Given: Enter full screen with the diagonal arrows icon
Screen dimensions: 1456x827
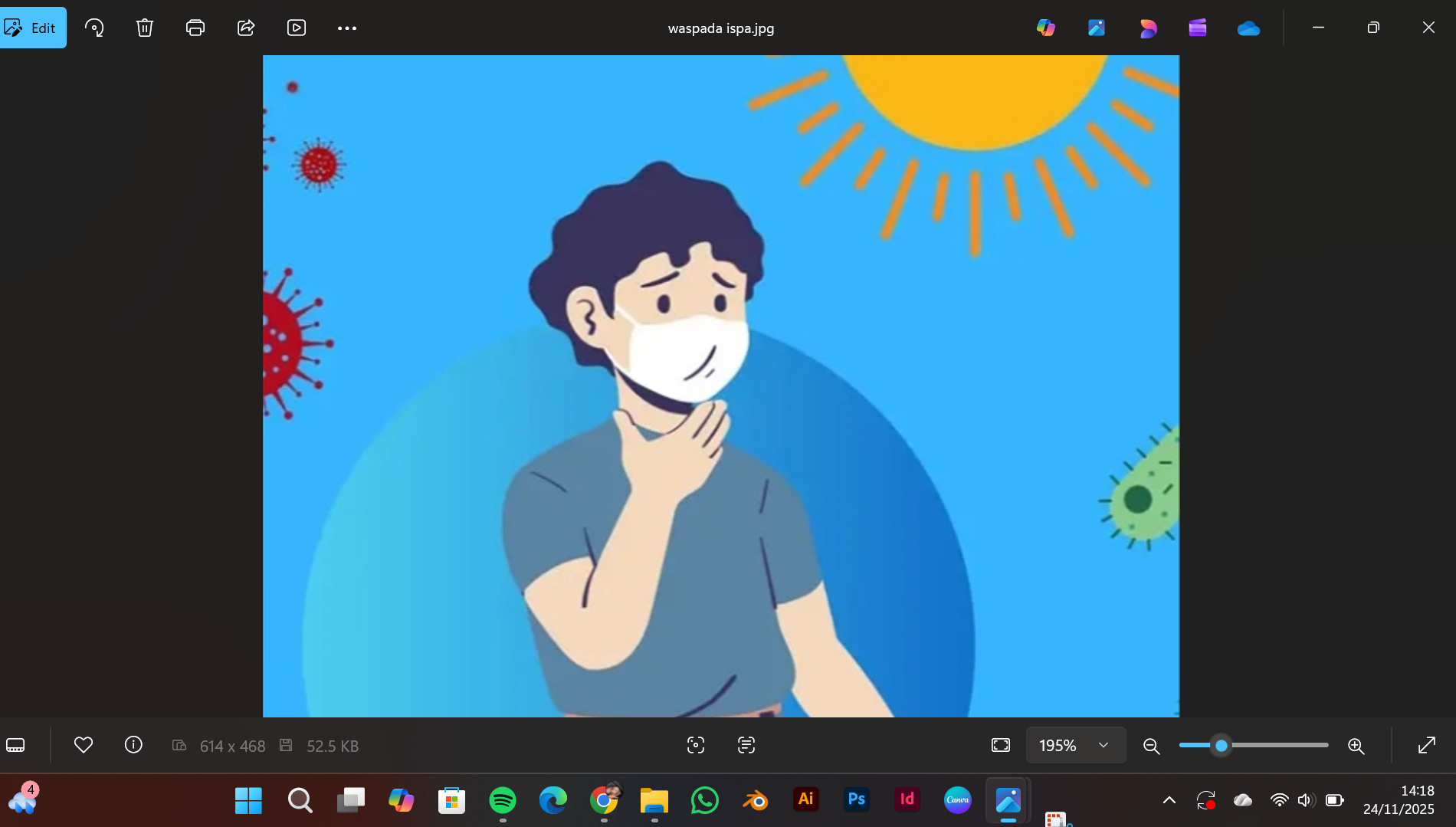Looking at the screenshot, I should [x=1427, y=745].
